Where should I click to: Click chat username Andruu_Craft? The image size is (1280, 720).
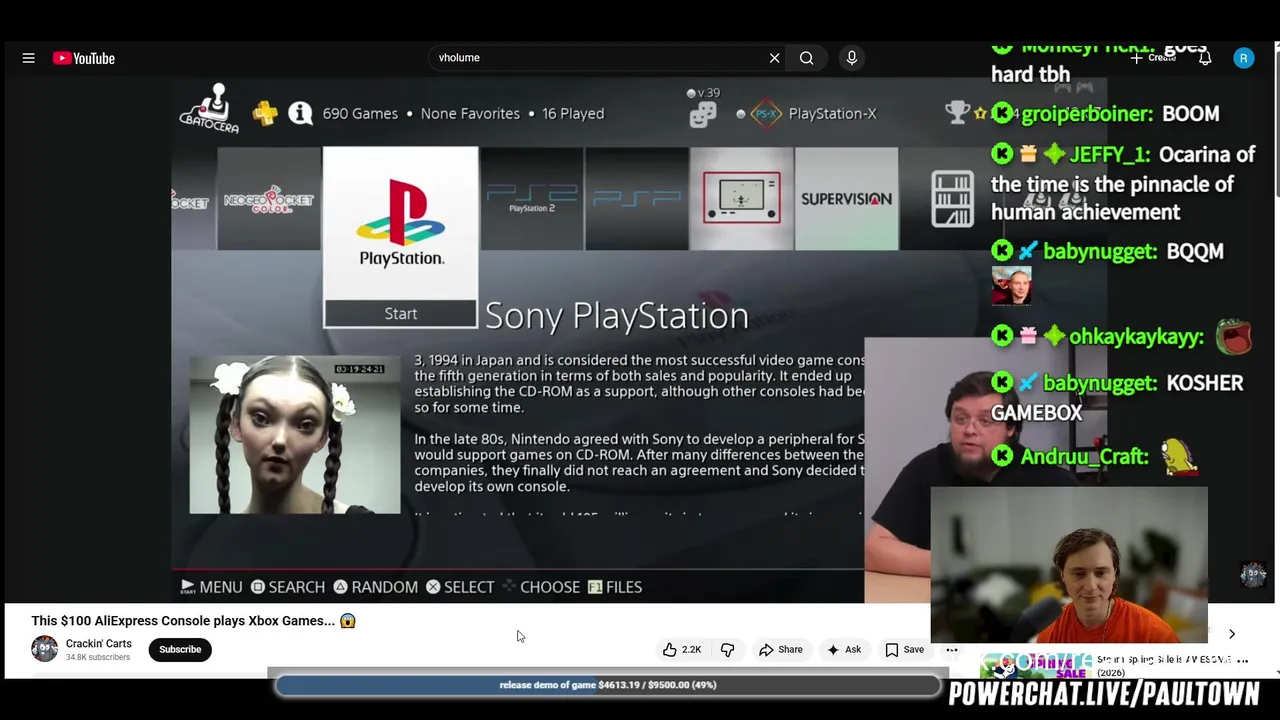click(x=1084, y=457)
